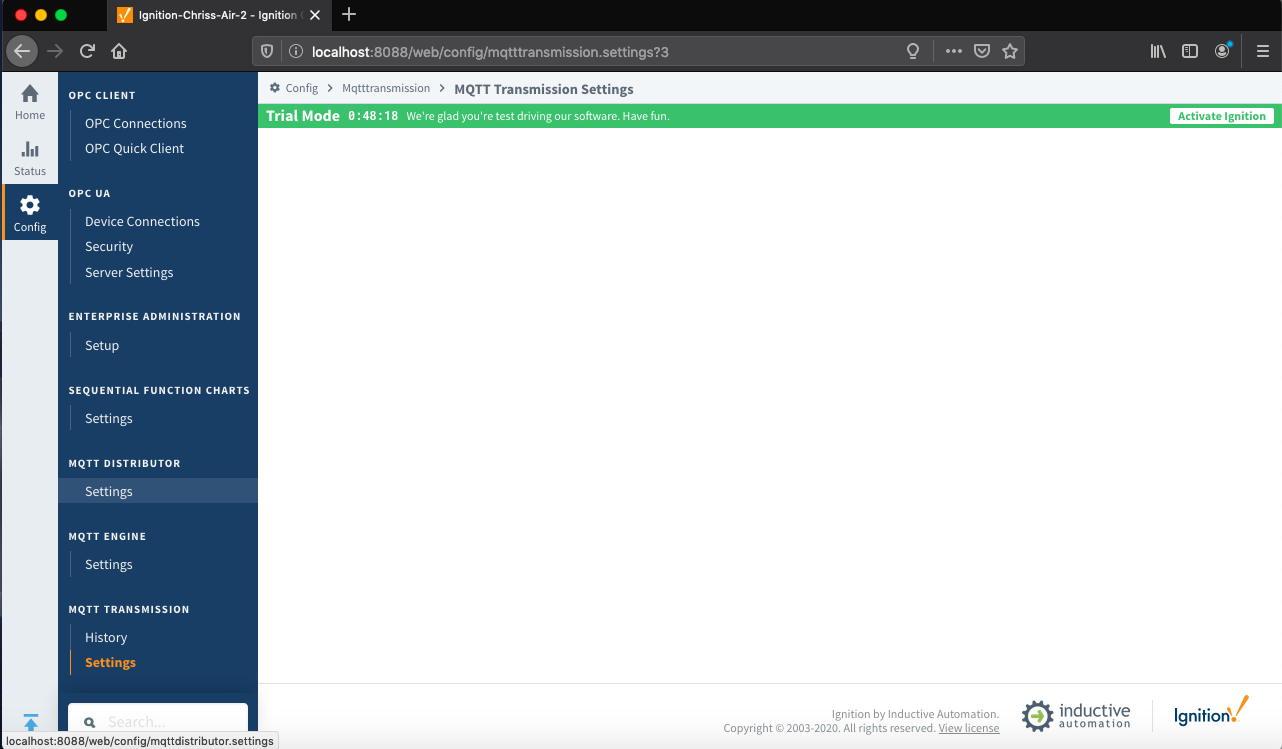
Task: Click the search magnifier icon in sidebar
Action: 89,722
